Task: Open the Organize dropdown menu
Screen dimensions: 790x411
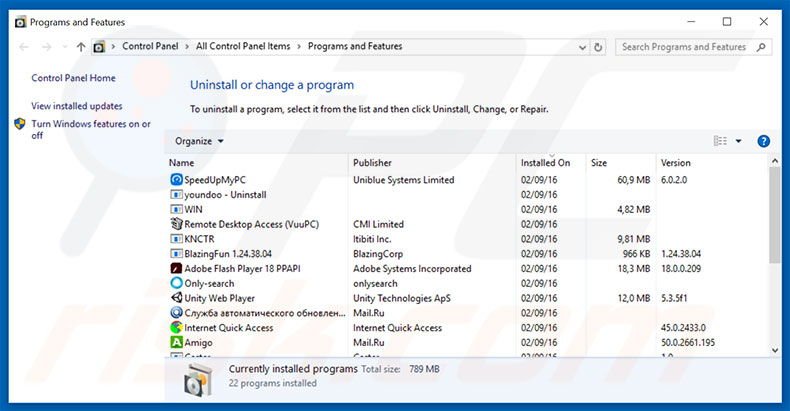Action: pyautogui.click(x=199, y=141)
